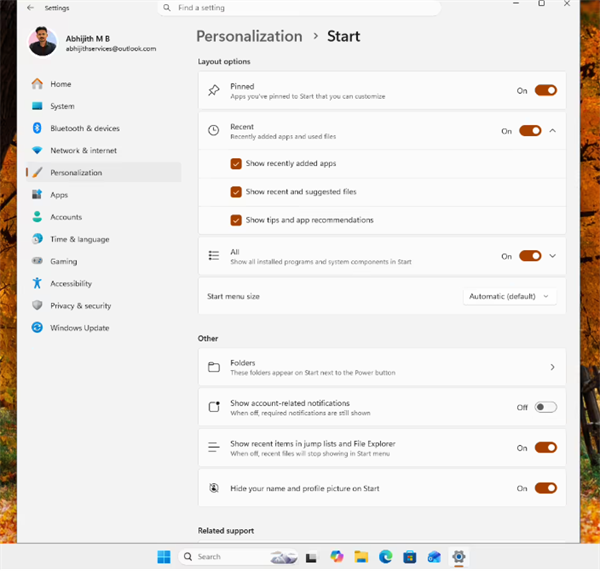The image size is (600, 571).
Task: Click the Task View taskbar icon
Action: point(311,558)
